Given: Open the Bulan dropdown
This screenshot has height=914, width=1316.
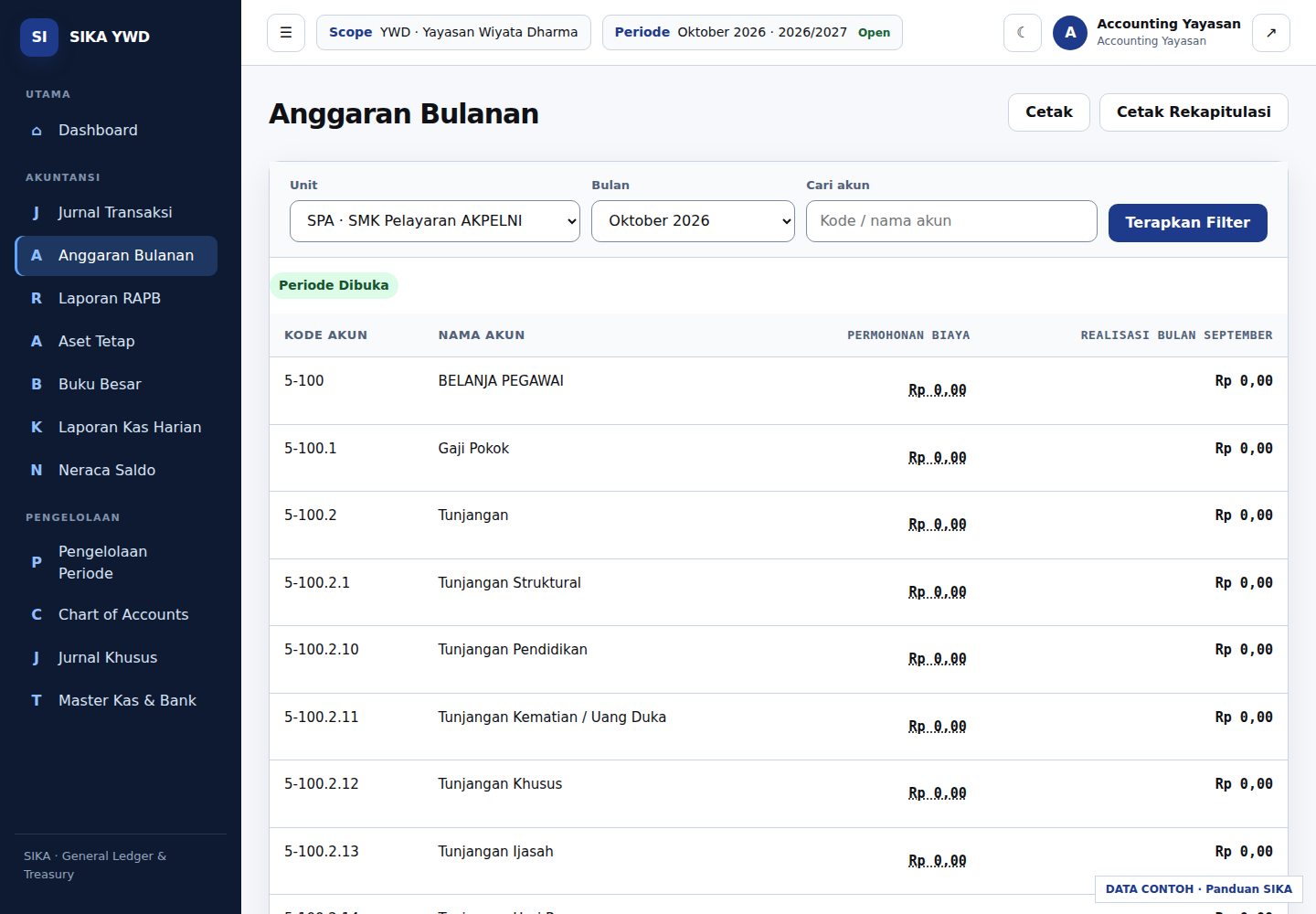Looking at the screenshot, I should pos(693,221).
